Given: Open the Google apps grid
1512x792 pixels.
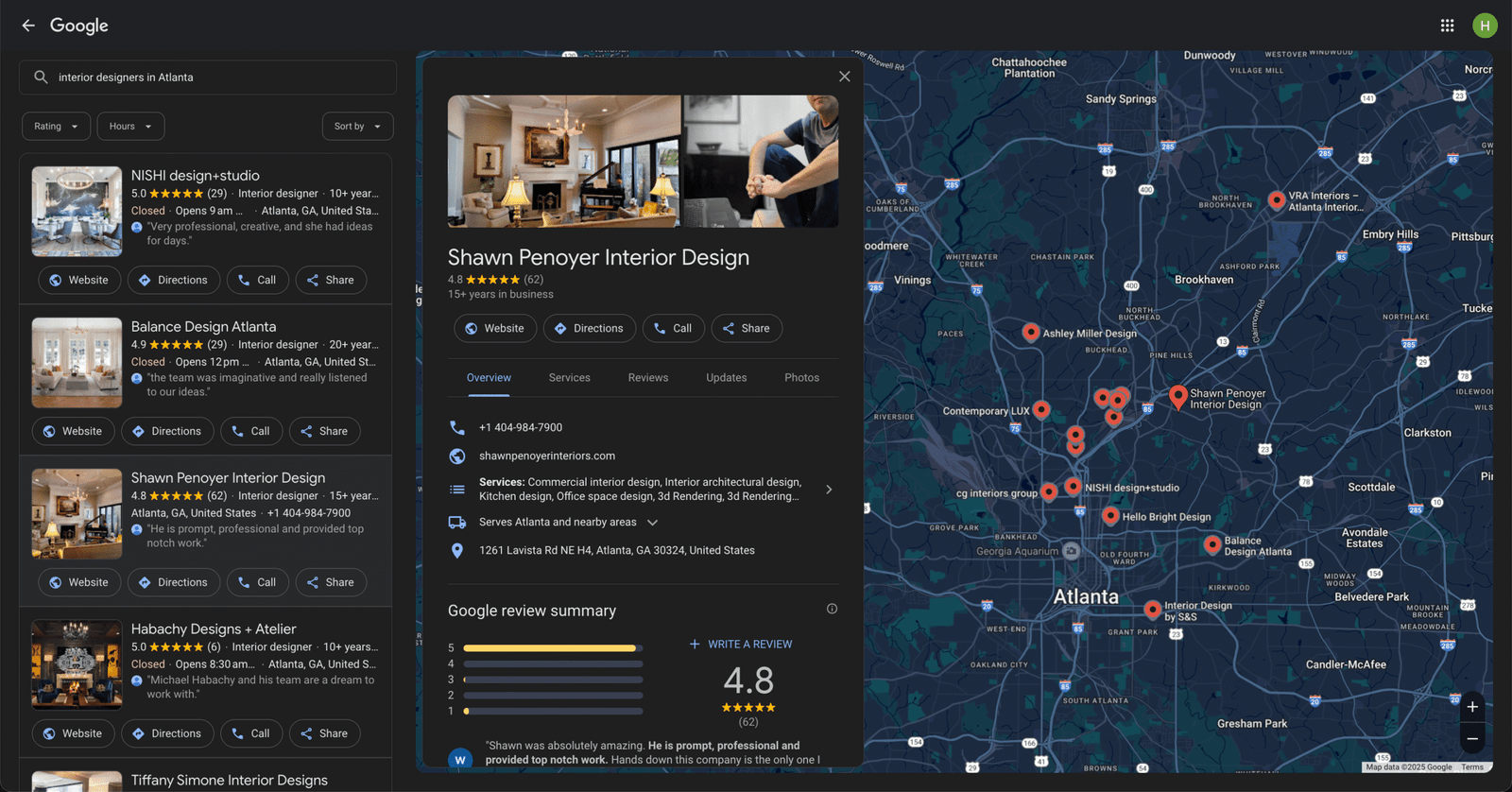Looking at the screenshot, I should pos(1447,26).
